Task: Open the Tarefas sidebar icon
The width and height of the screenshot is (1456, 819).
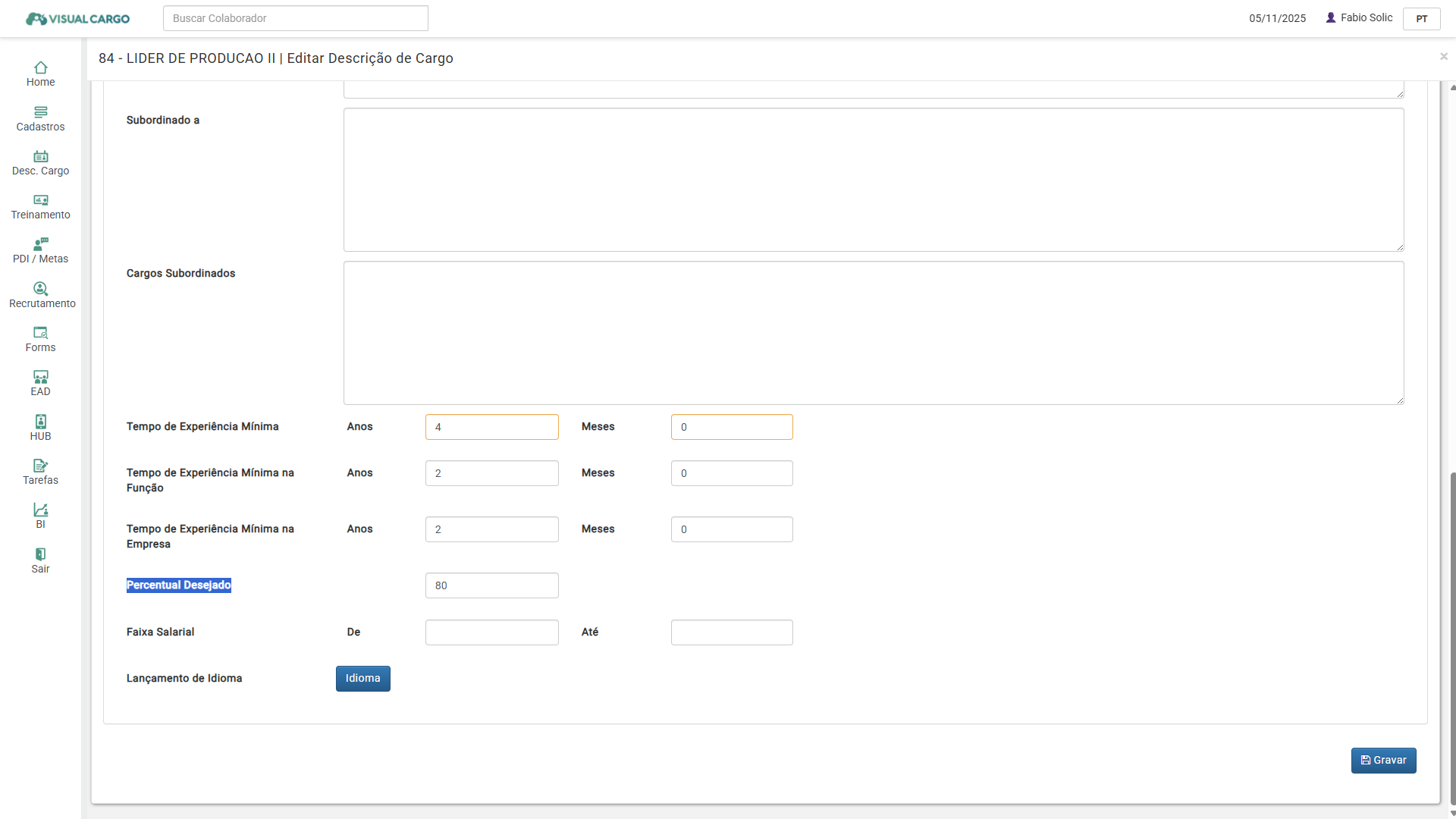Action: click(x=40, y=466)
